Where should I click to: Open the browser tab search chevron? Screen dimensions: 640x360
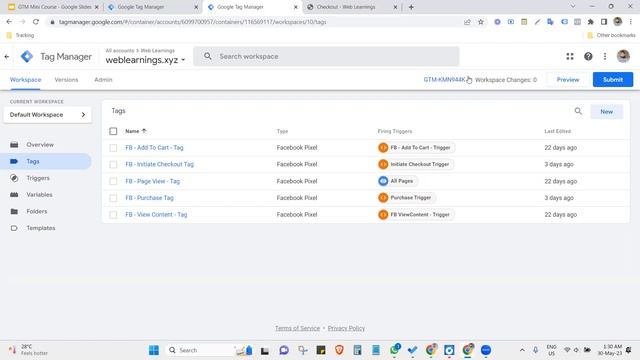[573, 7]
